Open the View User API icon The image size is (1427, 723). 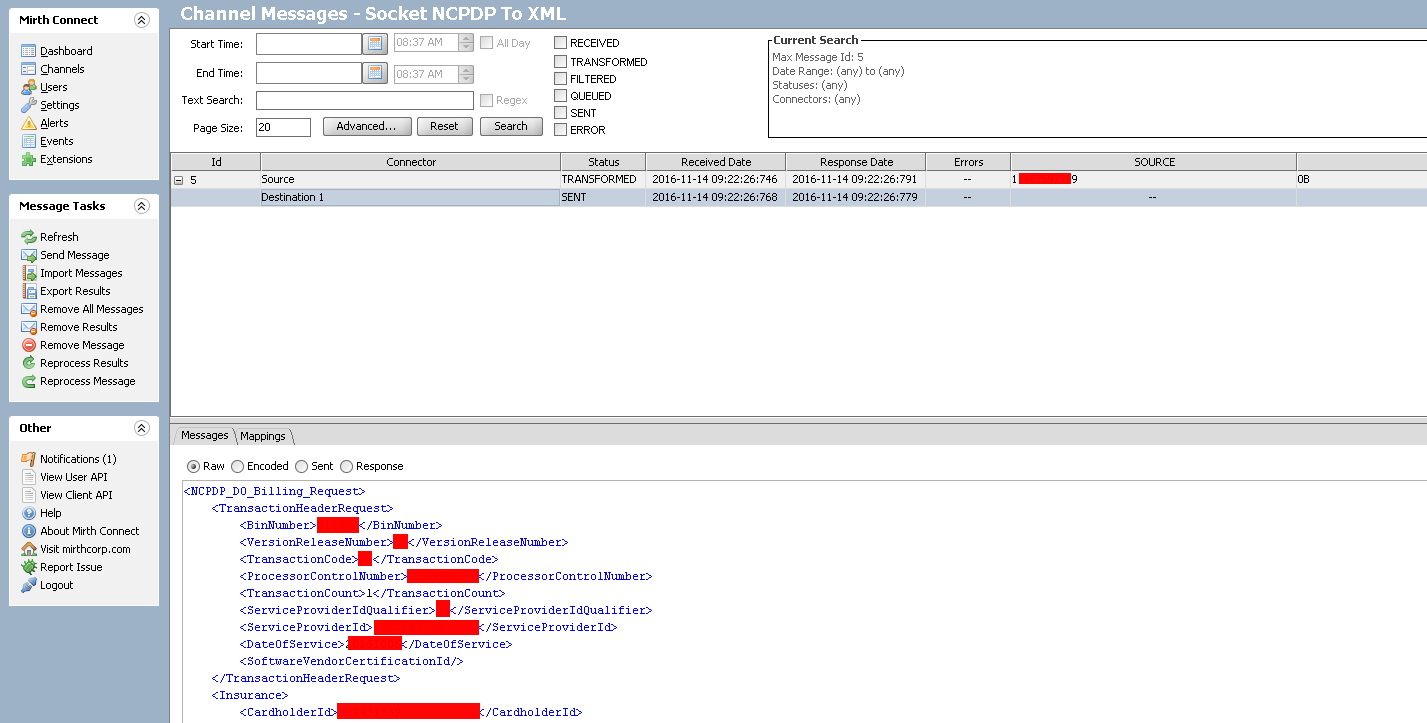29,477
